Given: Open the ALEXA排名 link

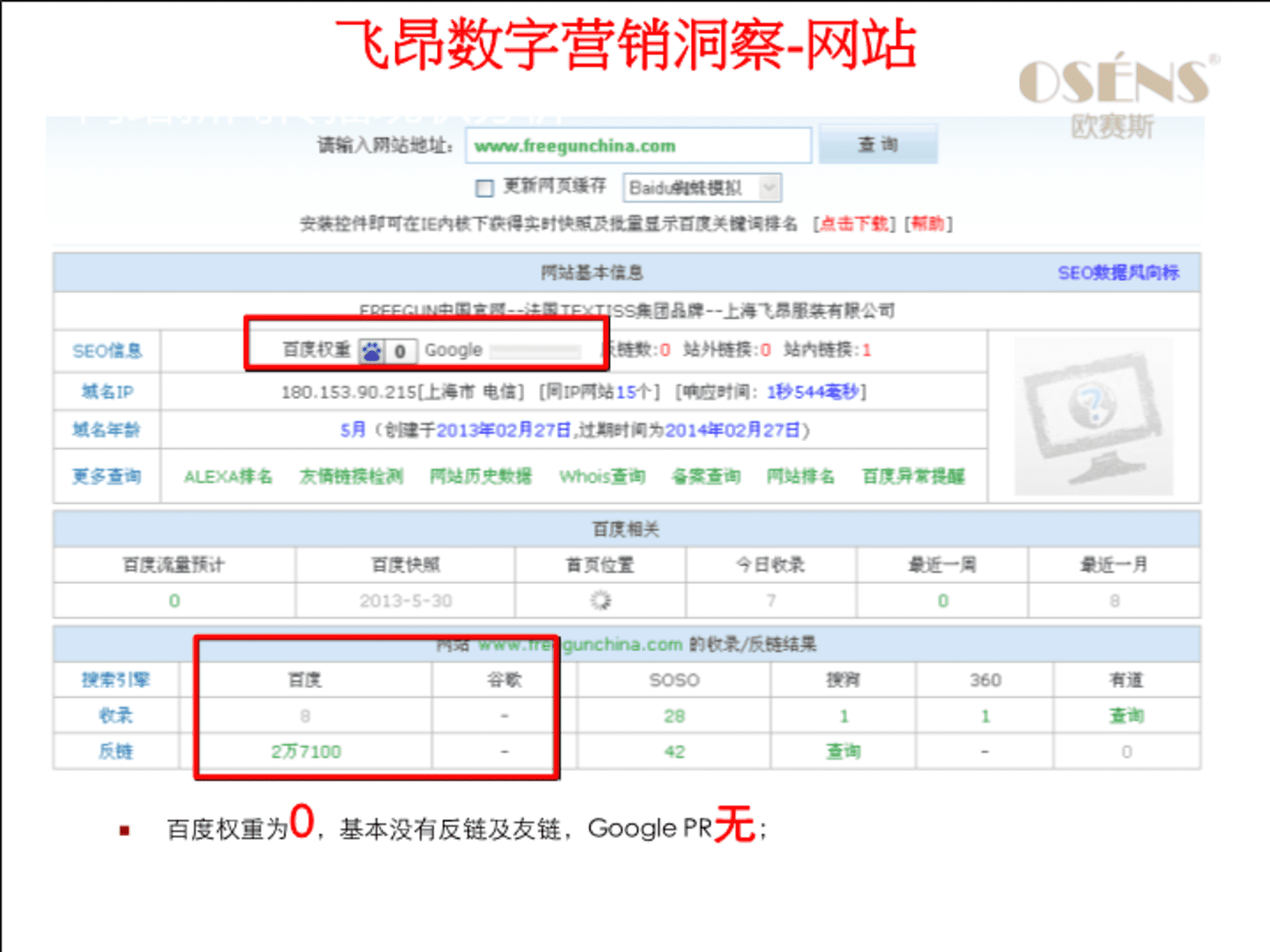Looking at the screenshot, I should click(228, 476).
